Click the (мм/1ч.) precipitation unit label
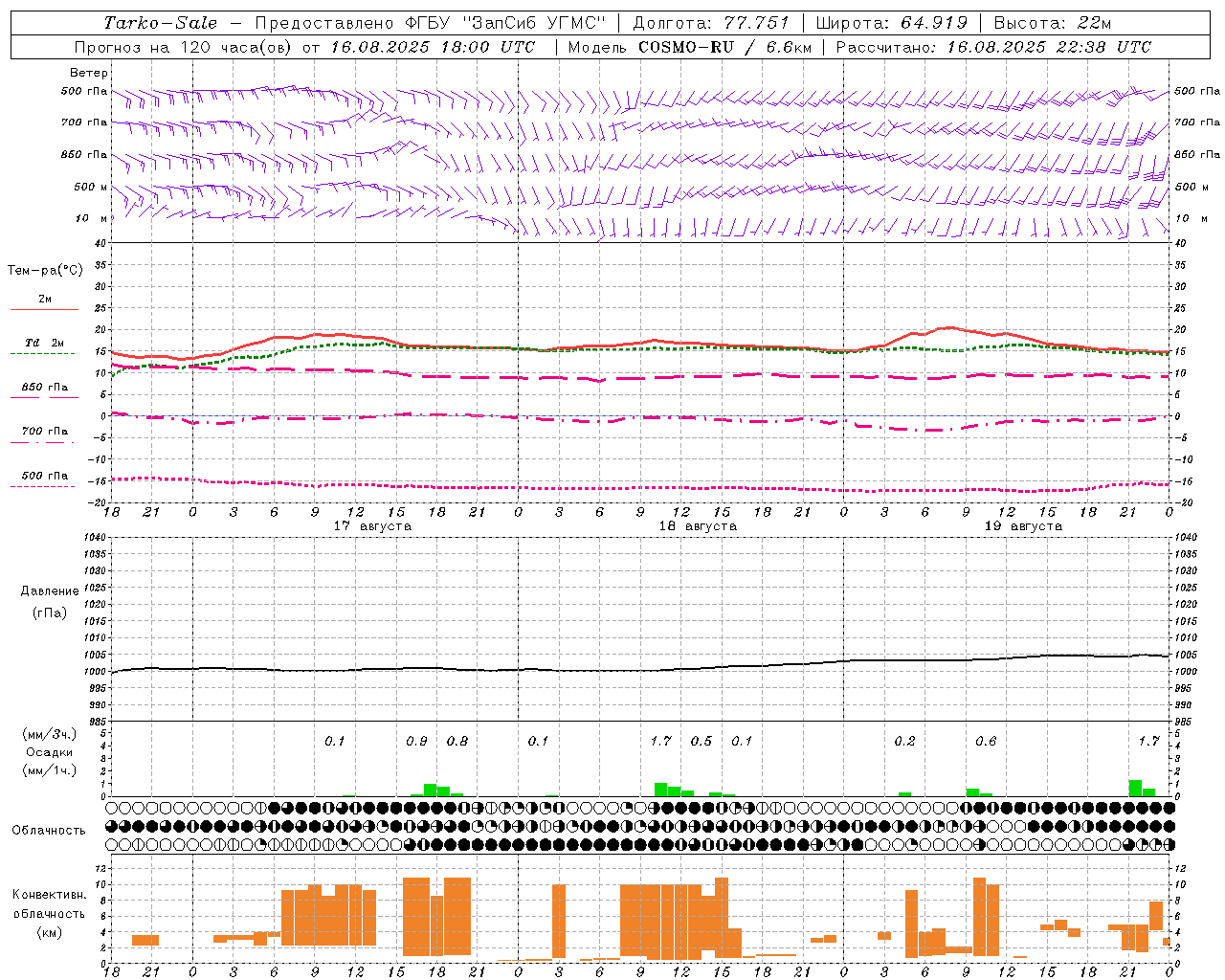The width and height of the screenshot is (1225, 980). point(49,770)
